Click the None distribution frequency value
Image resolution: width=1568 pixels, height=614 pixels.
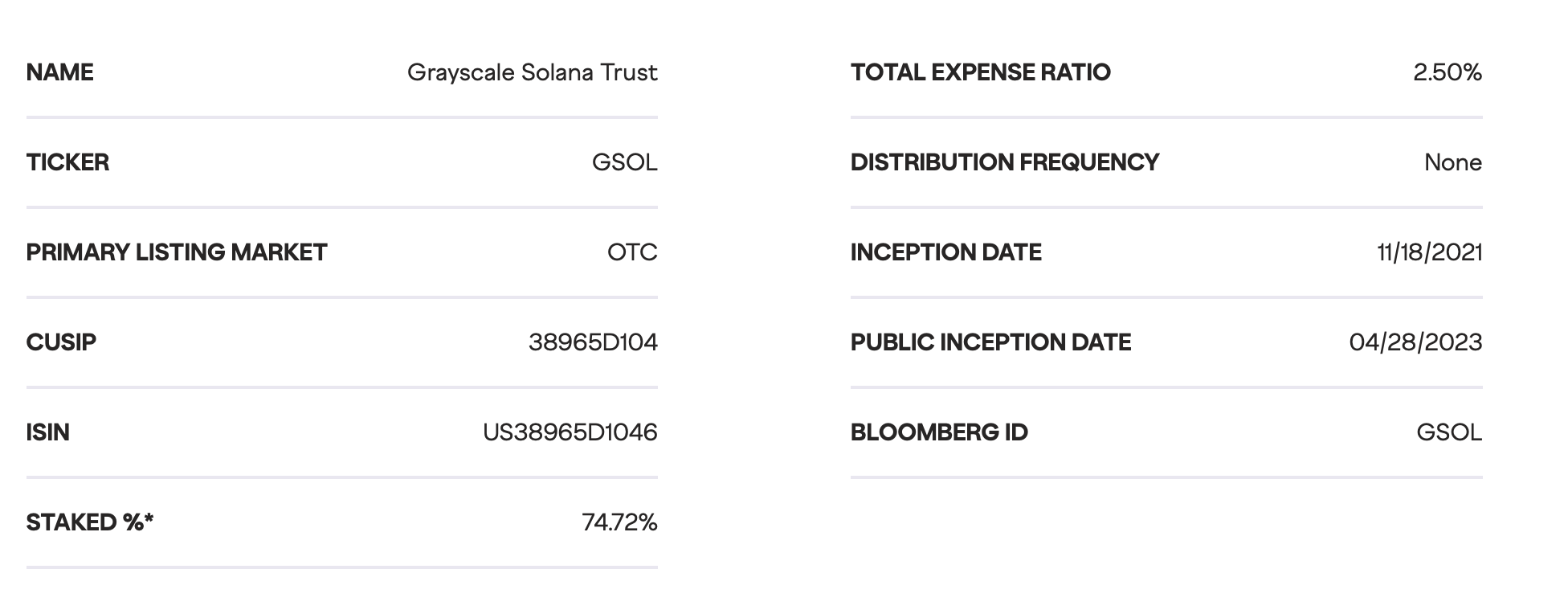(x=1452, y=162)
